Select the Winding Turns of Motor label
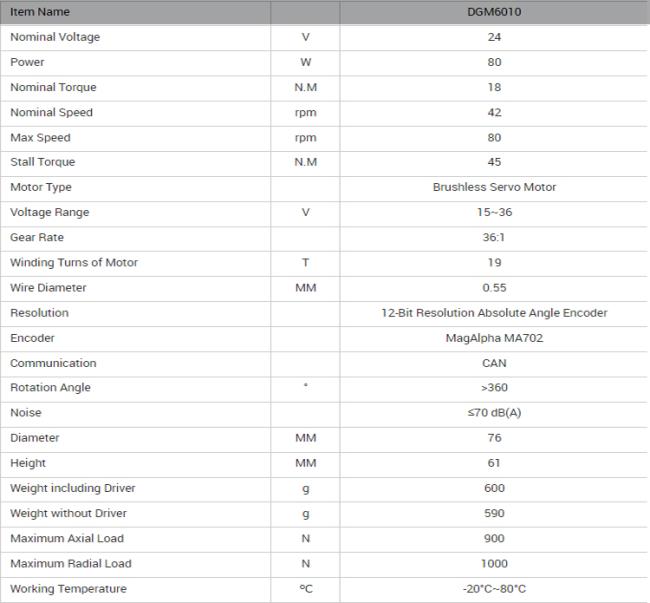 (74, 263)
